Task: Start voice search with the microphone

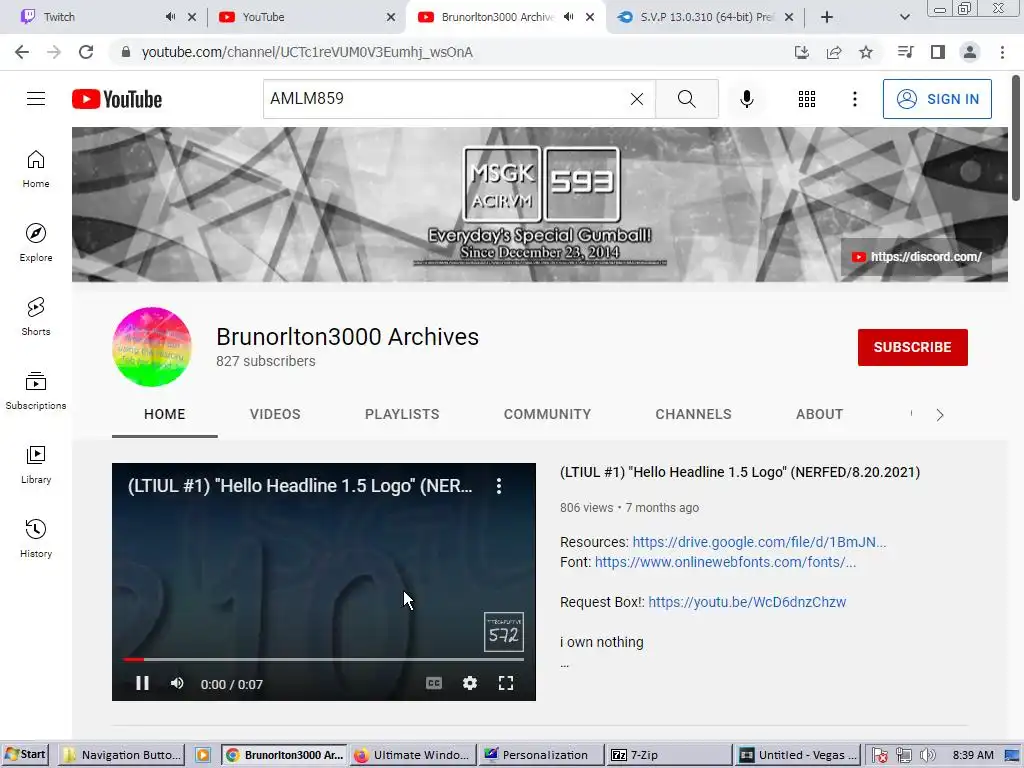Action: (x=746, y=99)
